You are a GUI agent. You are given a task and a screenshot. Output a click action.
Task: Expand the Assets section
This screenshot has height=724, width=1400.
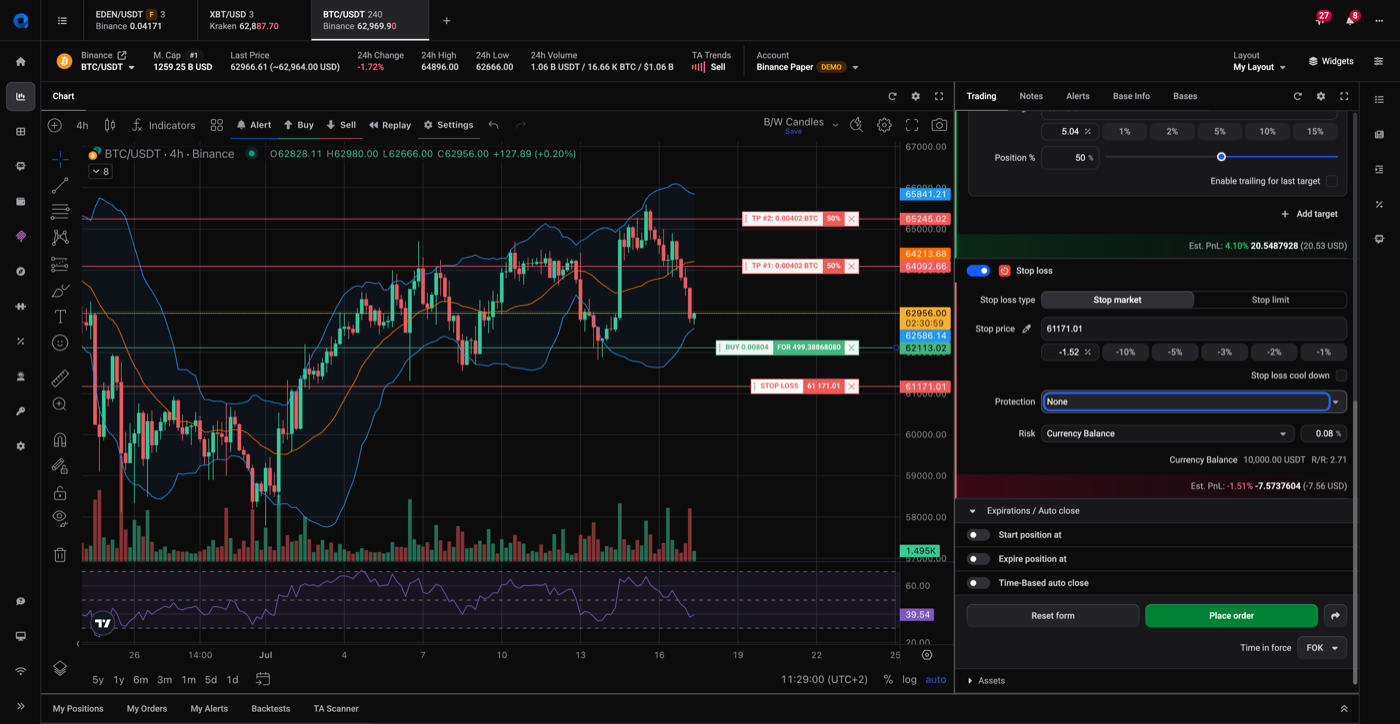click(x=970, y=681)
